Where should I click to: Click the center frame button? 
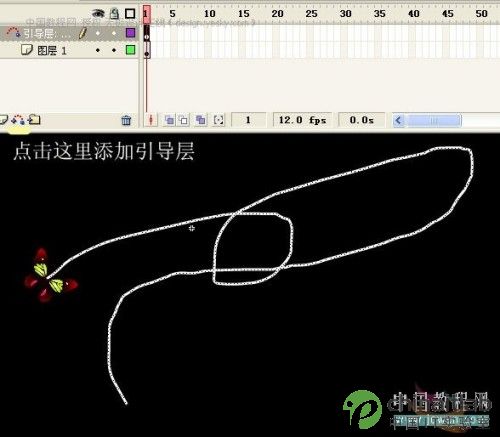(x=151, y=120)
